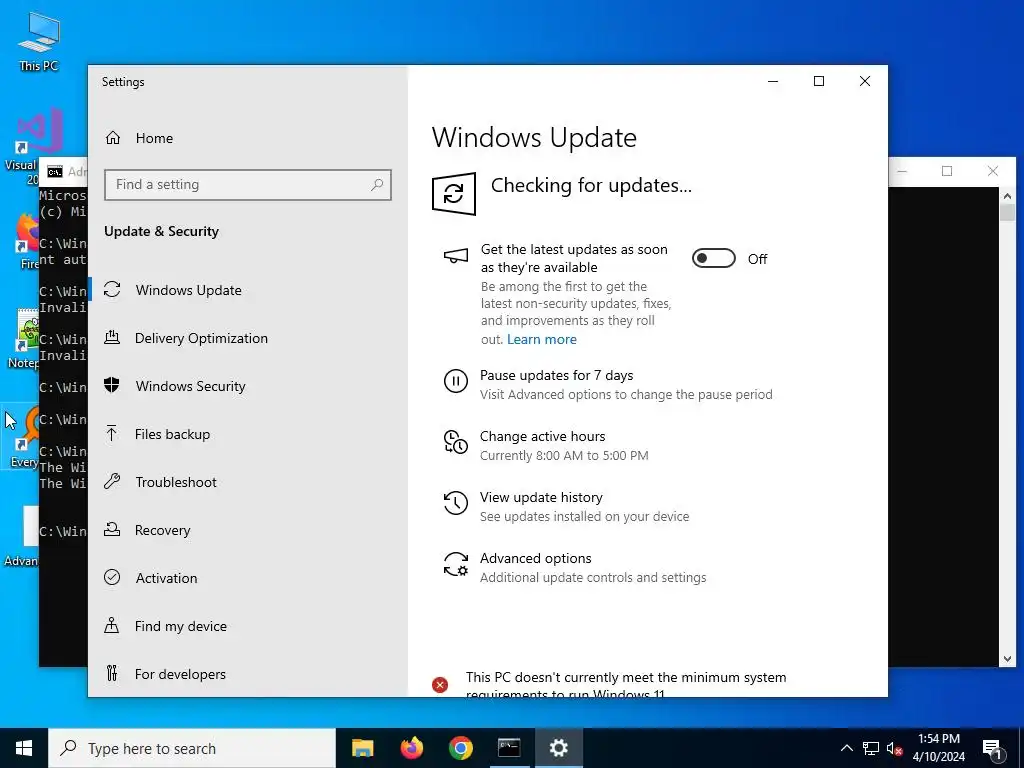
Task: Click the megaphone latest updates icon
Action: coord(456,255)
